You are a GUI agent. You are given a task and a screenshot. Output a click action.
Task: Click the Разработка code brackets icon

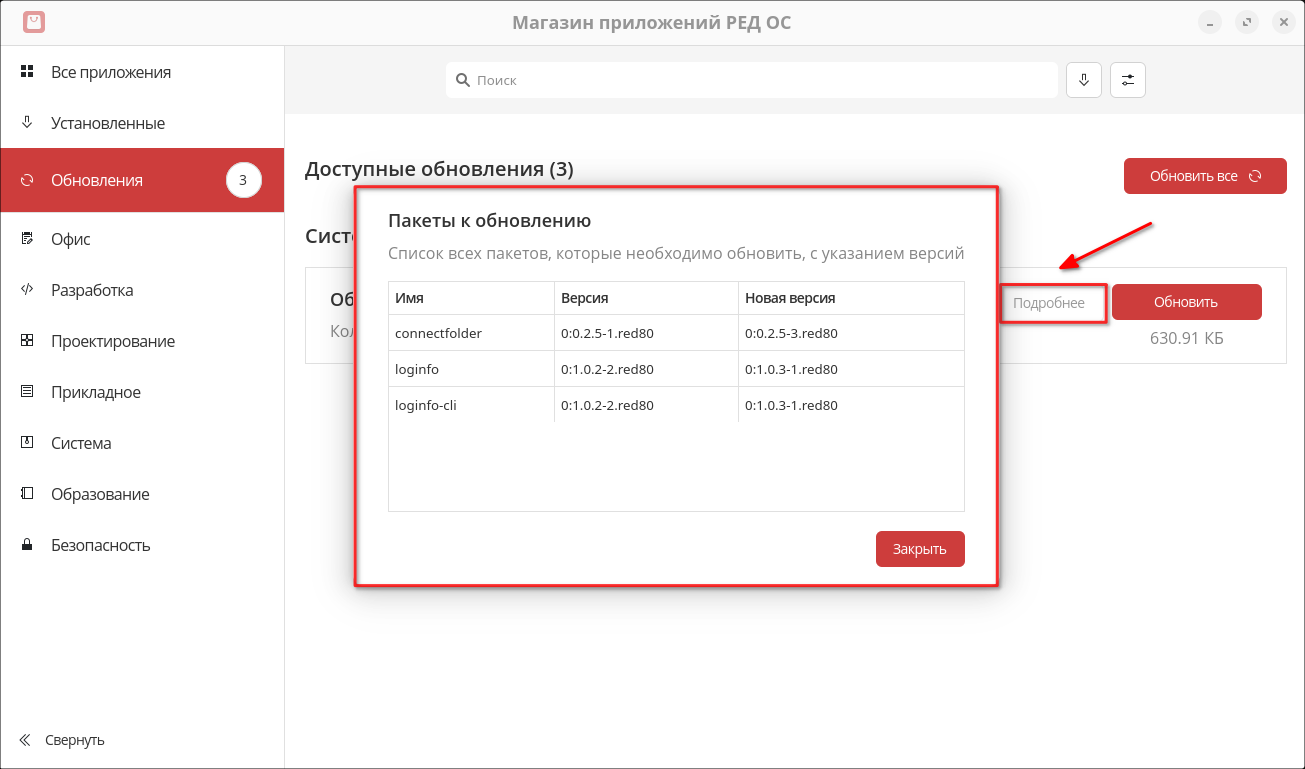click(27, 290)
